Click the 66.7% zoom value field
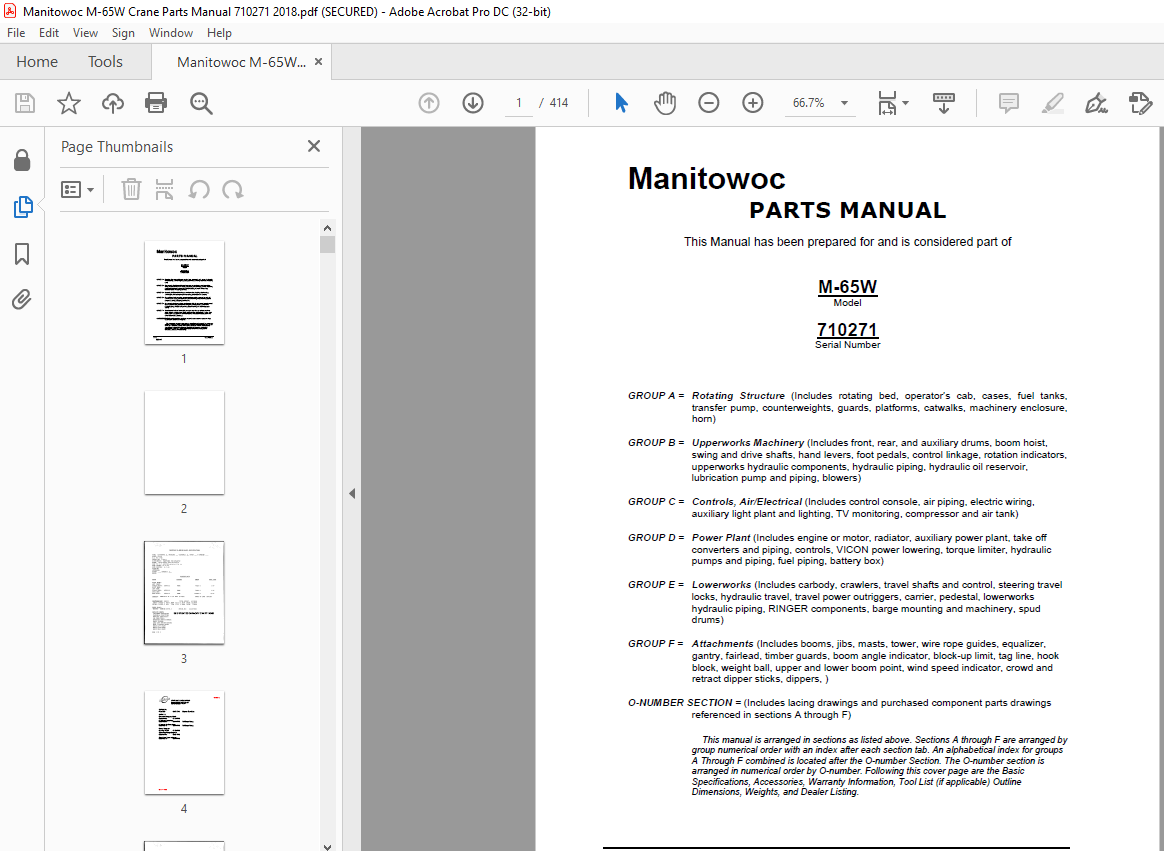 (x=809, y=103)
